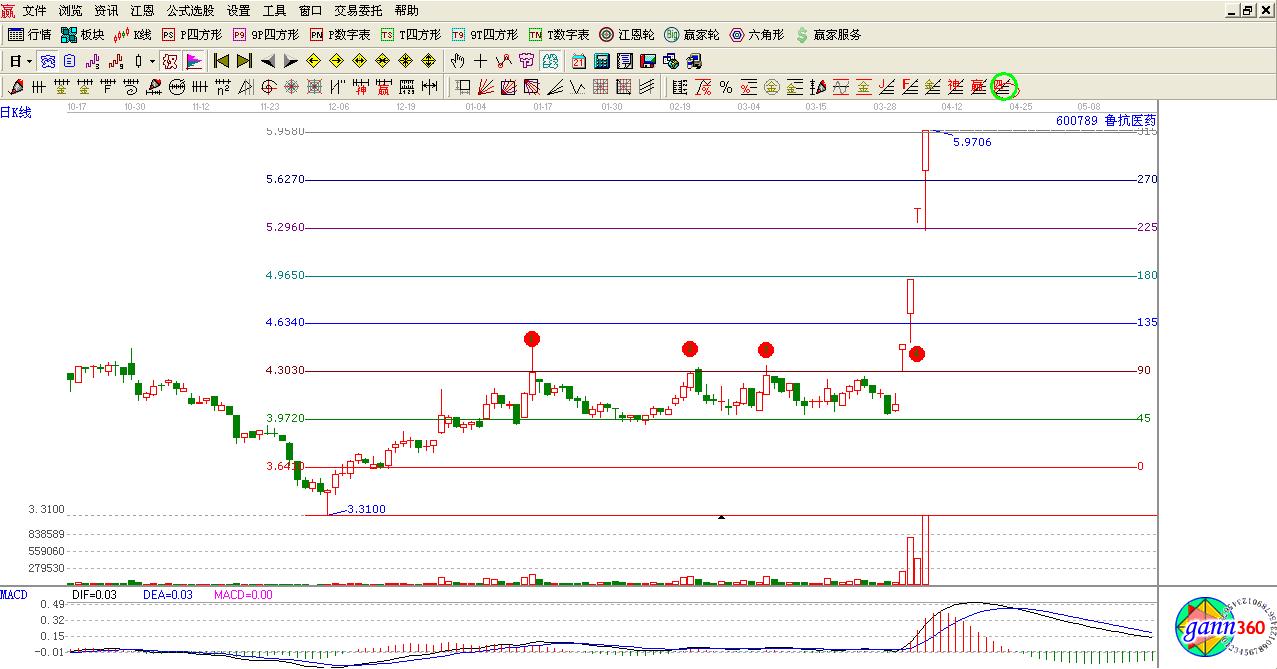Click the green-circled toolbar icon
Screen dimensions: 1277x669
1003,87
